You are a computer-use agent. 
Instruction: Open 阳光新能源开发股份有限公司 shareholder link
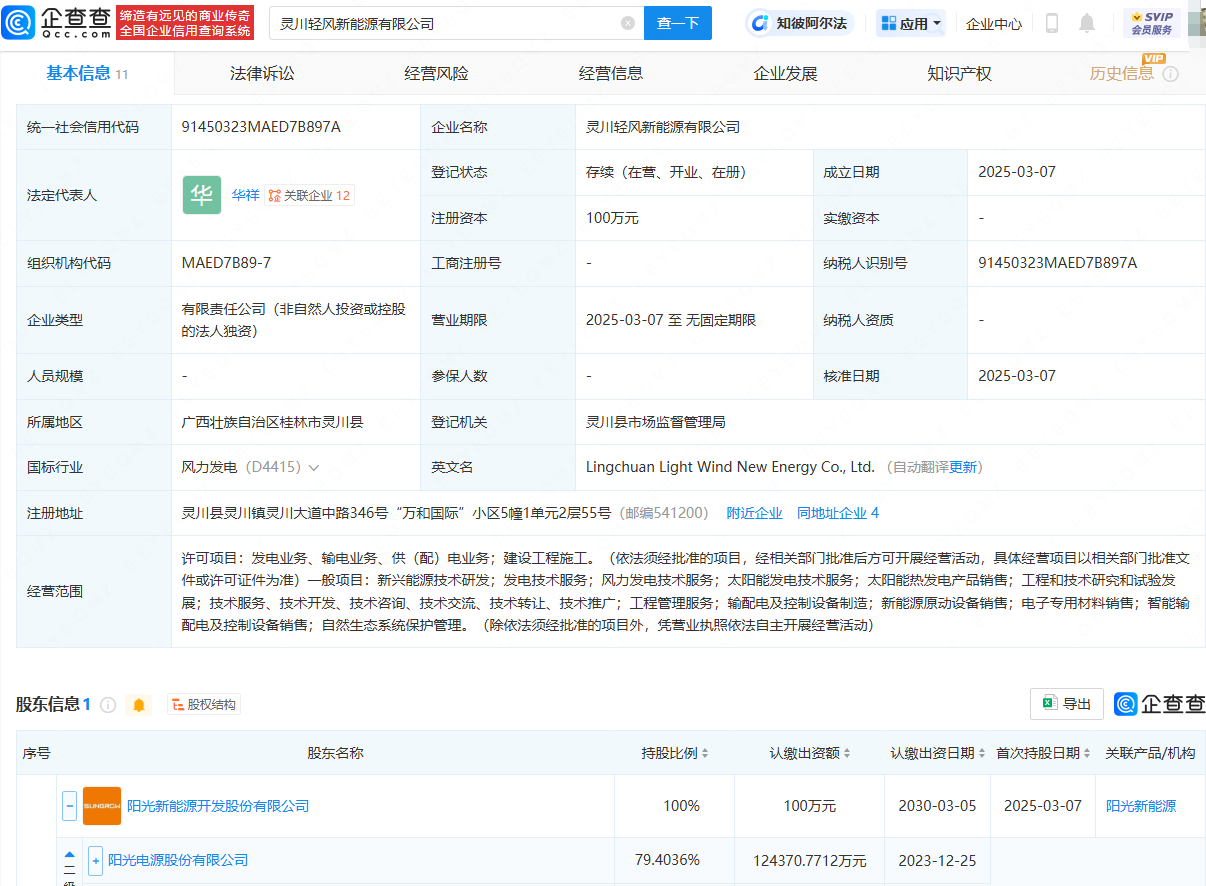218,806
